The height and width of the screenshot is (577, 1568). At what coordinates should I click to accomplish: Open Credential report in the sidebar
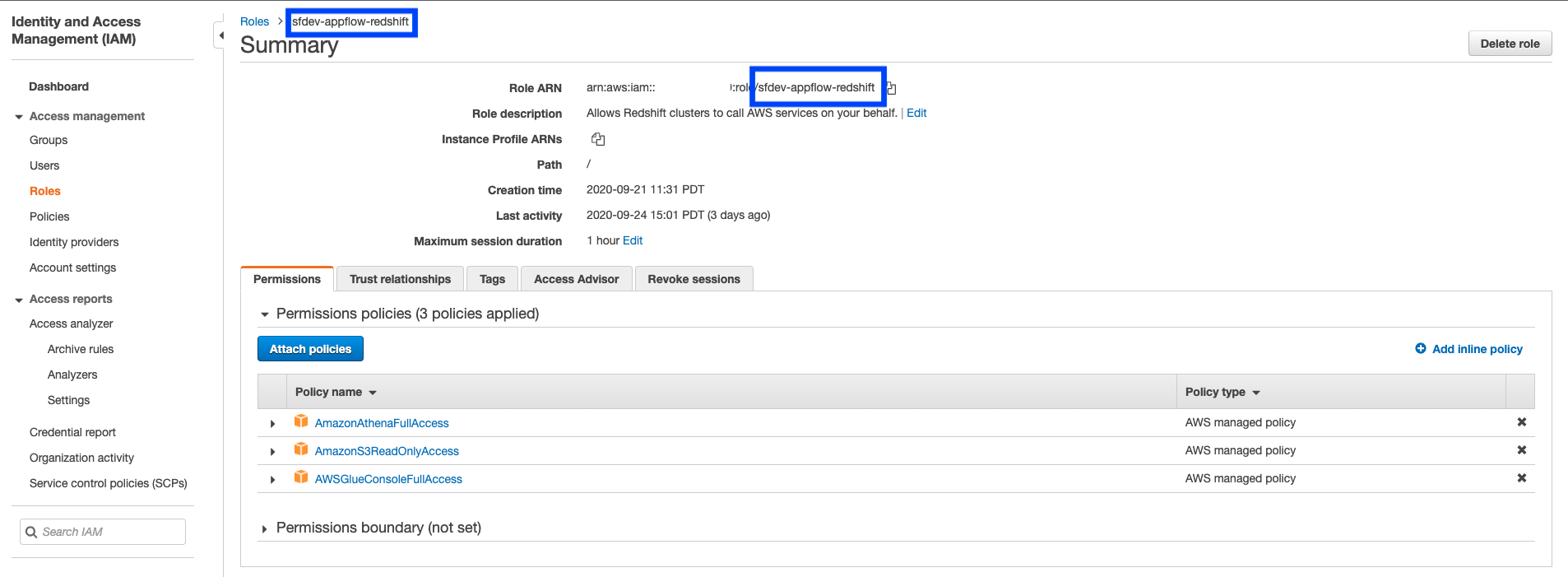pos(72,432)
